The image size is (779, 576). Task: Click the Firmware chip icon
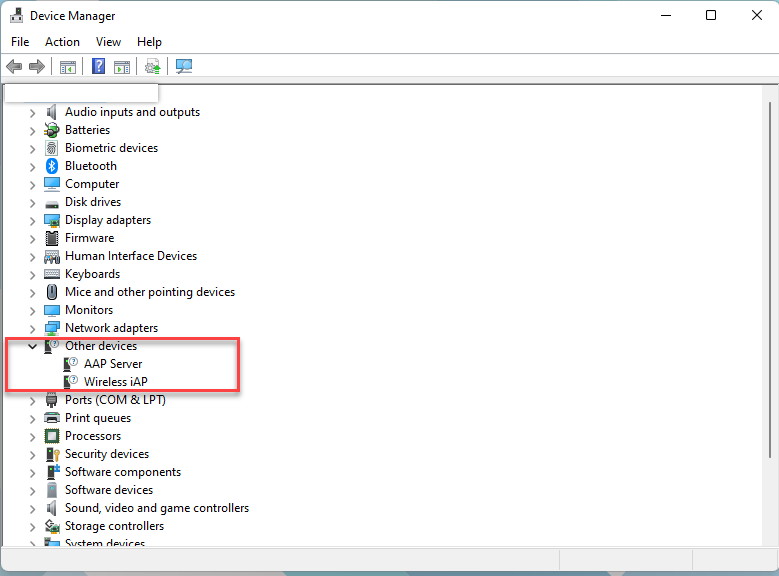52,238
